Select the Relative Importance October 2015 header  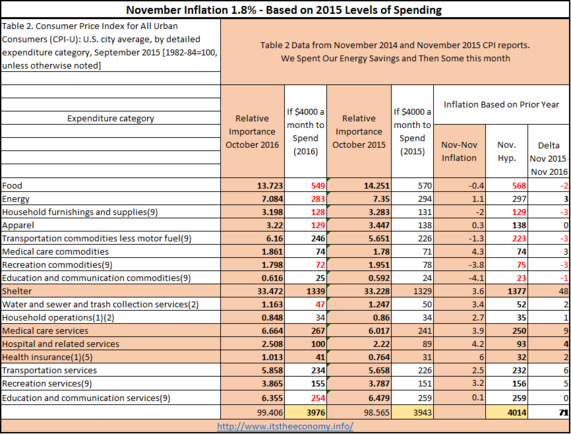pyautogui.click(x=359, y=131)
